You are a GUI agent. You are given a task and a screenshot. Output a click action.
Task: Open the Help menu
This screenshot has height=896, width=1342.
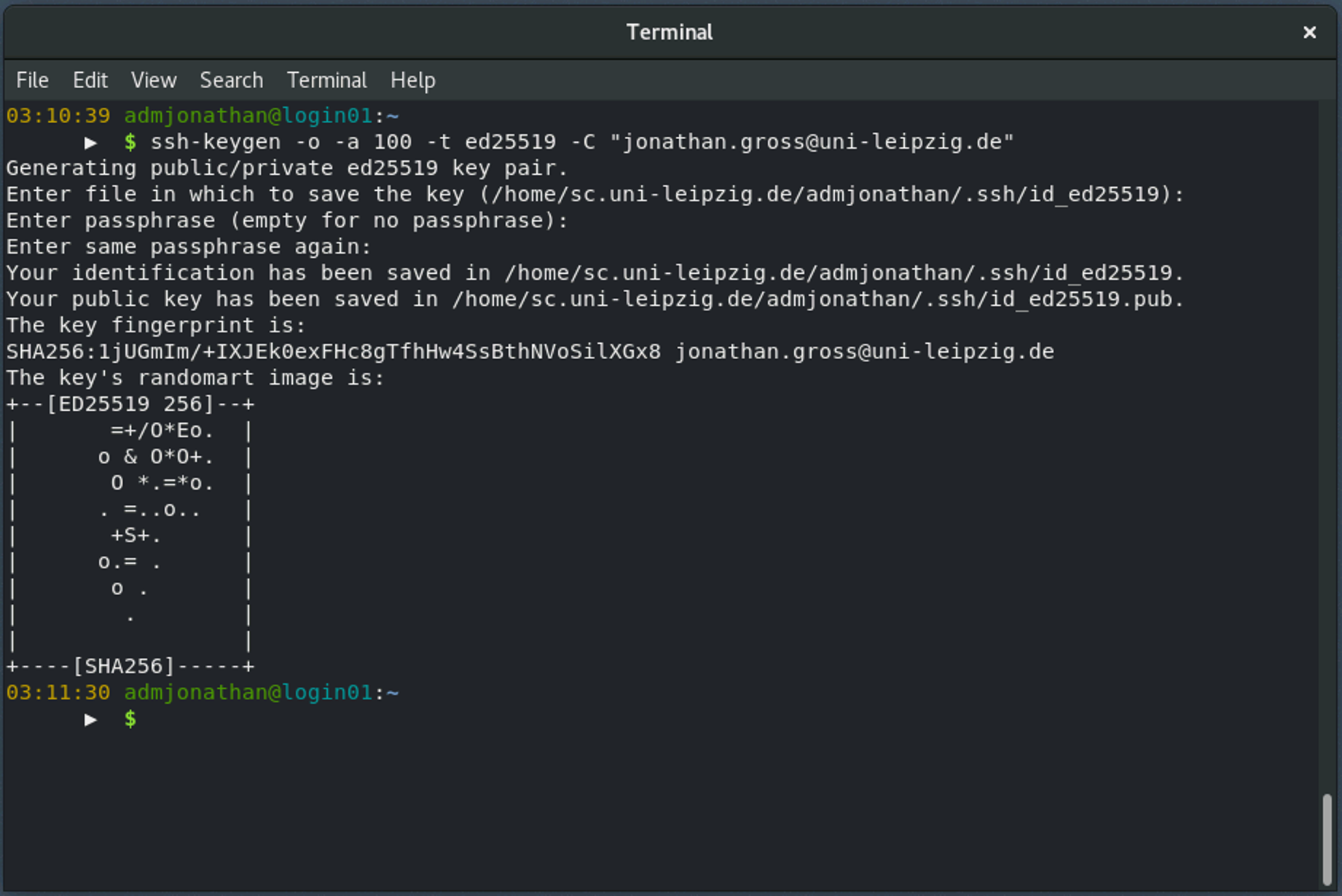[413, 80]
